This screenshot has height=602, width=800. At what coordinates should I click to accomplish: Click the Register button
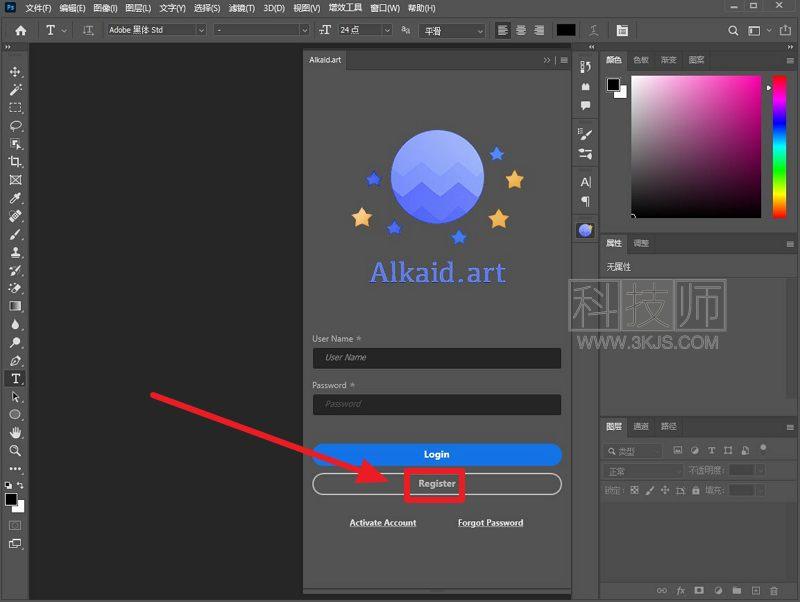click(437, 484)
